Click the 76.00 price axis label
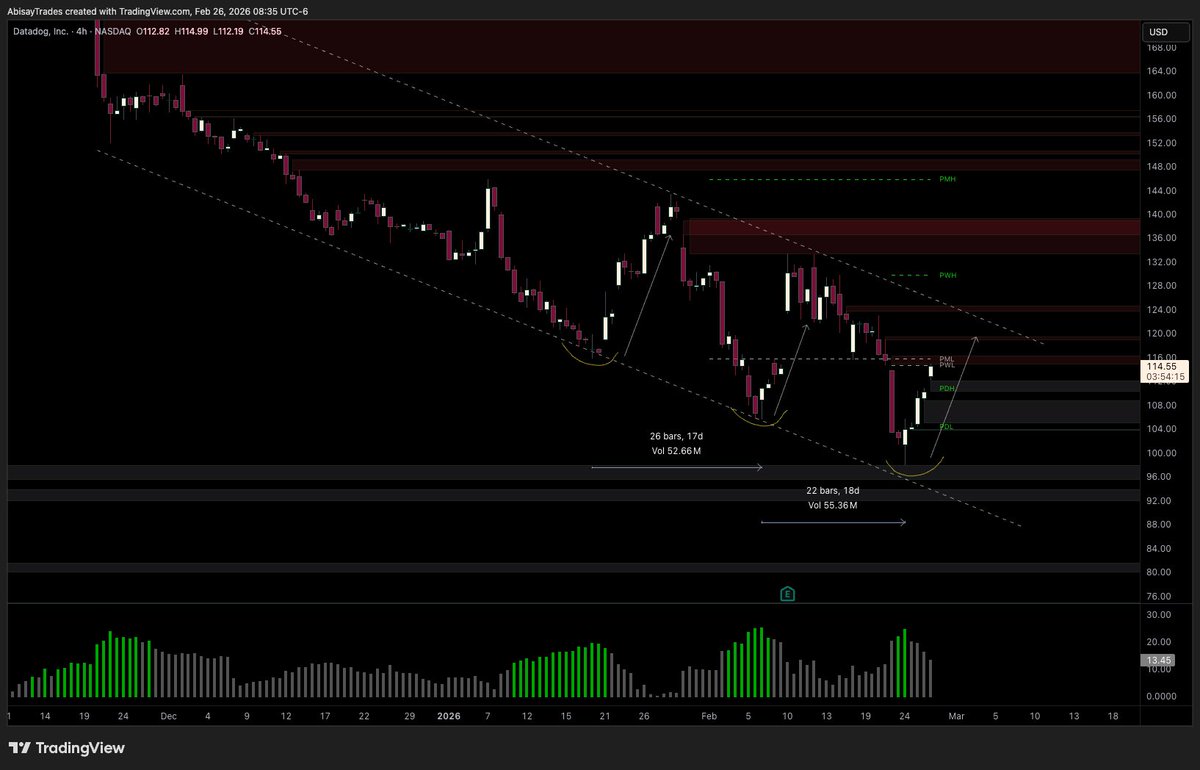Image resolution: width=1200 pixels, height=770 pixels. point(1161,596)
